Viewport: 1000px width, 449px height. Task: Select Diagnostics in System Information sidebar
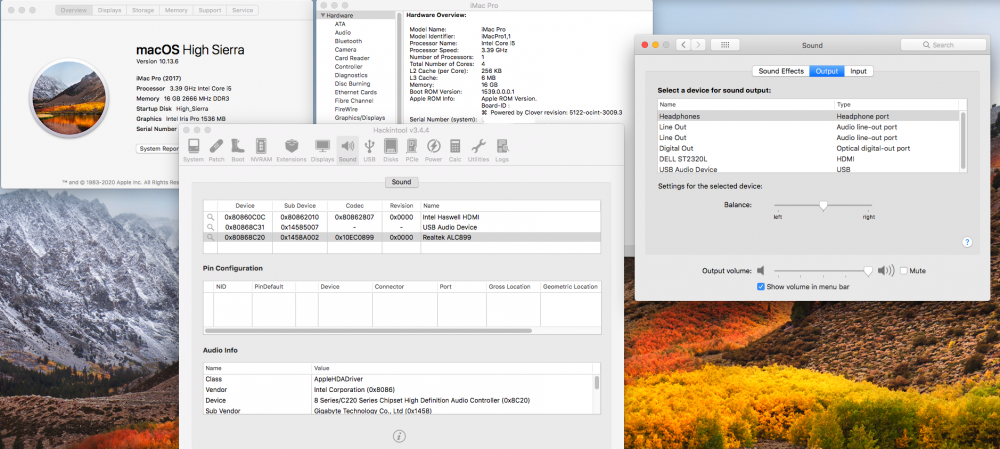coord(351,75)
